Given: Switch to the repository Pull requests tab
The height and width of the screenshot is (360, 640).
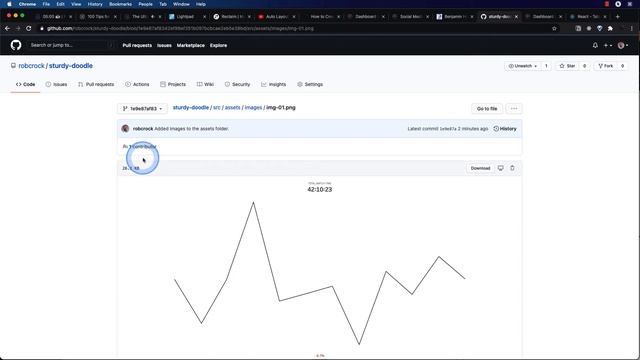Looking at the screenshot, I should tap(96, 84).
